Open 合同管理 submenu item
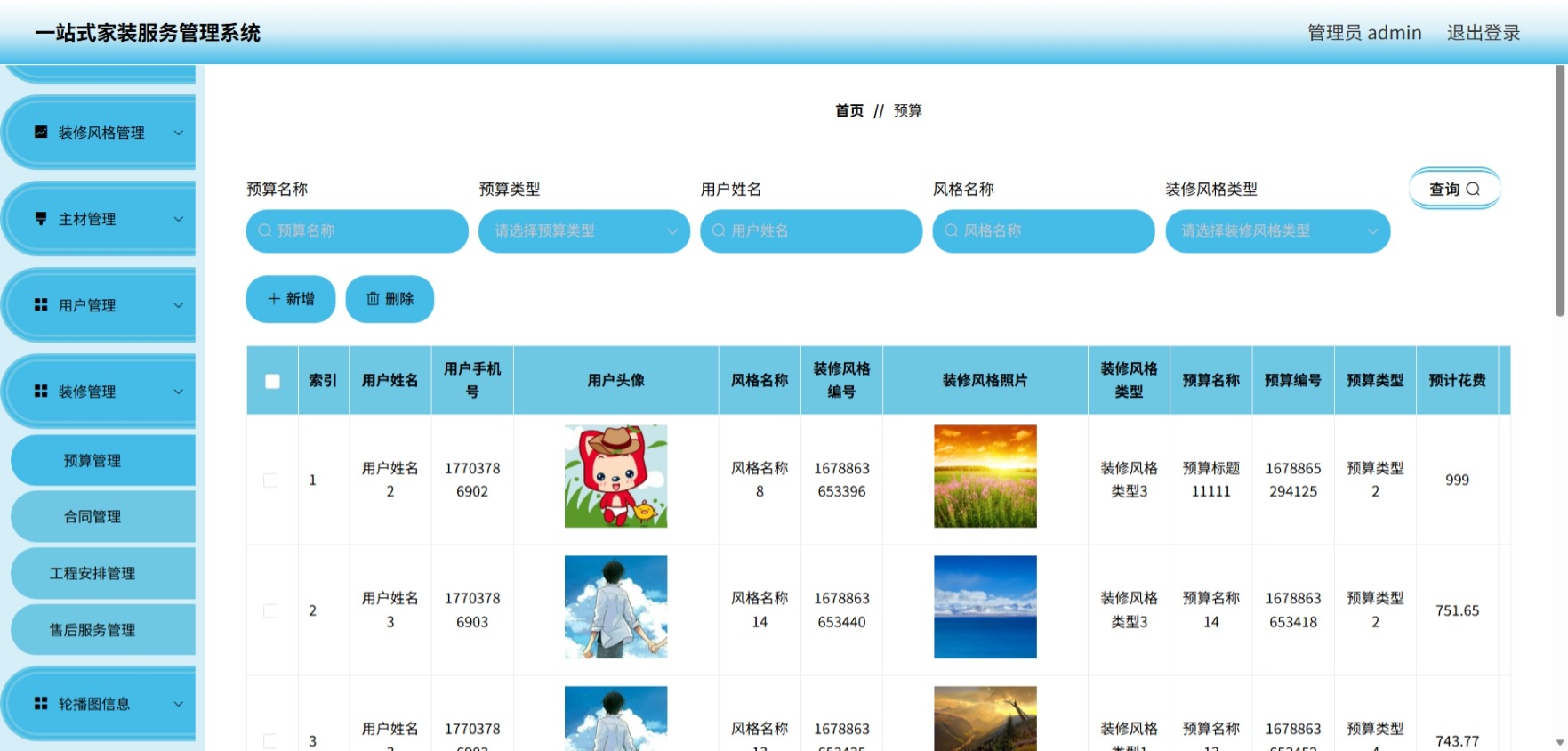The height and width of the screenshot is (751, 1568). click(x=103, y=517)
